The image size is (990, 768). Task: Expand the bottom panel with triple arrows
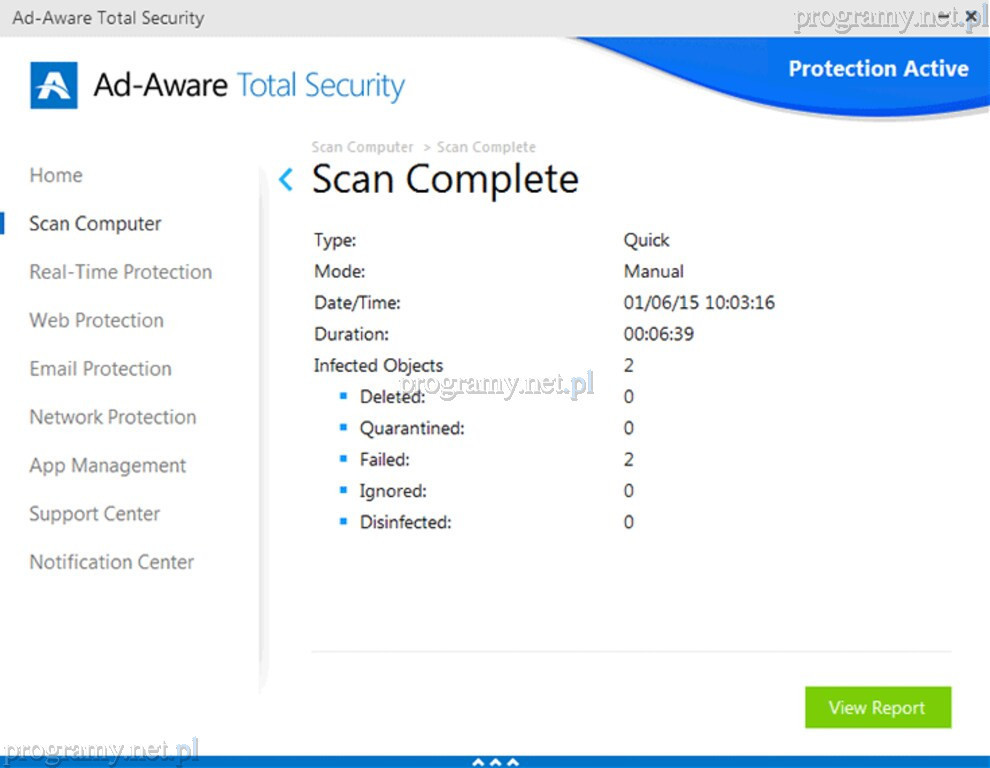coord(495,762)
